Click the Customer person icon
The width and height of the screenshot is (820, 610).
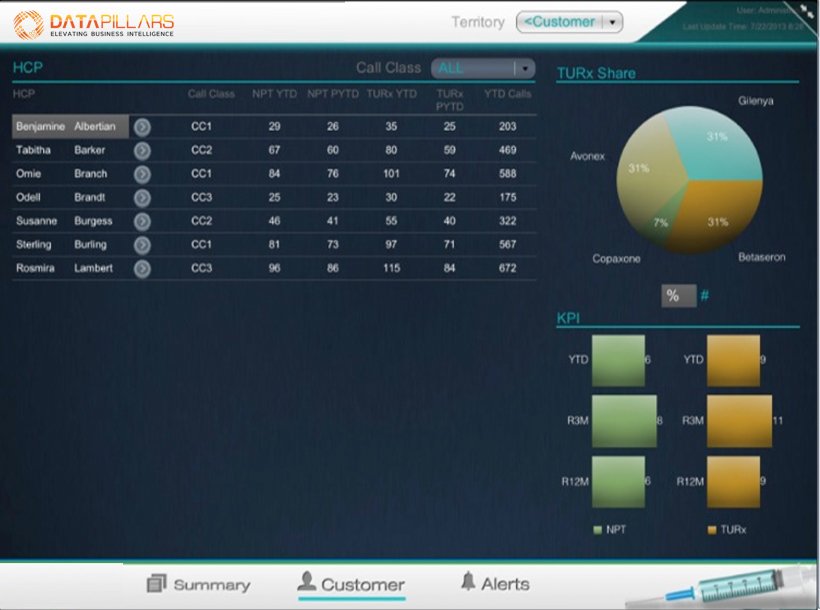[306, 581]
